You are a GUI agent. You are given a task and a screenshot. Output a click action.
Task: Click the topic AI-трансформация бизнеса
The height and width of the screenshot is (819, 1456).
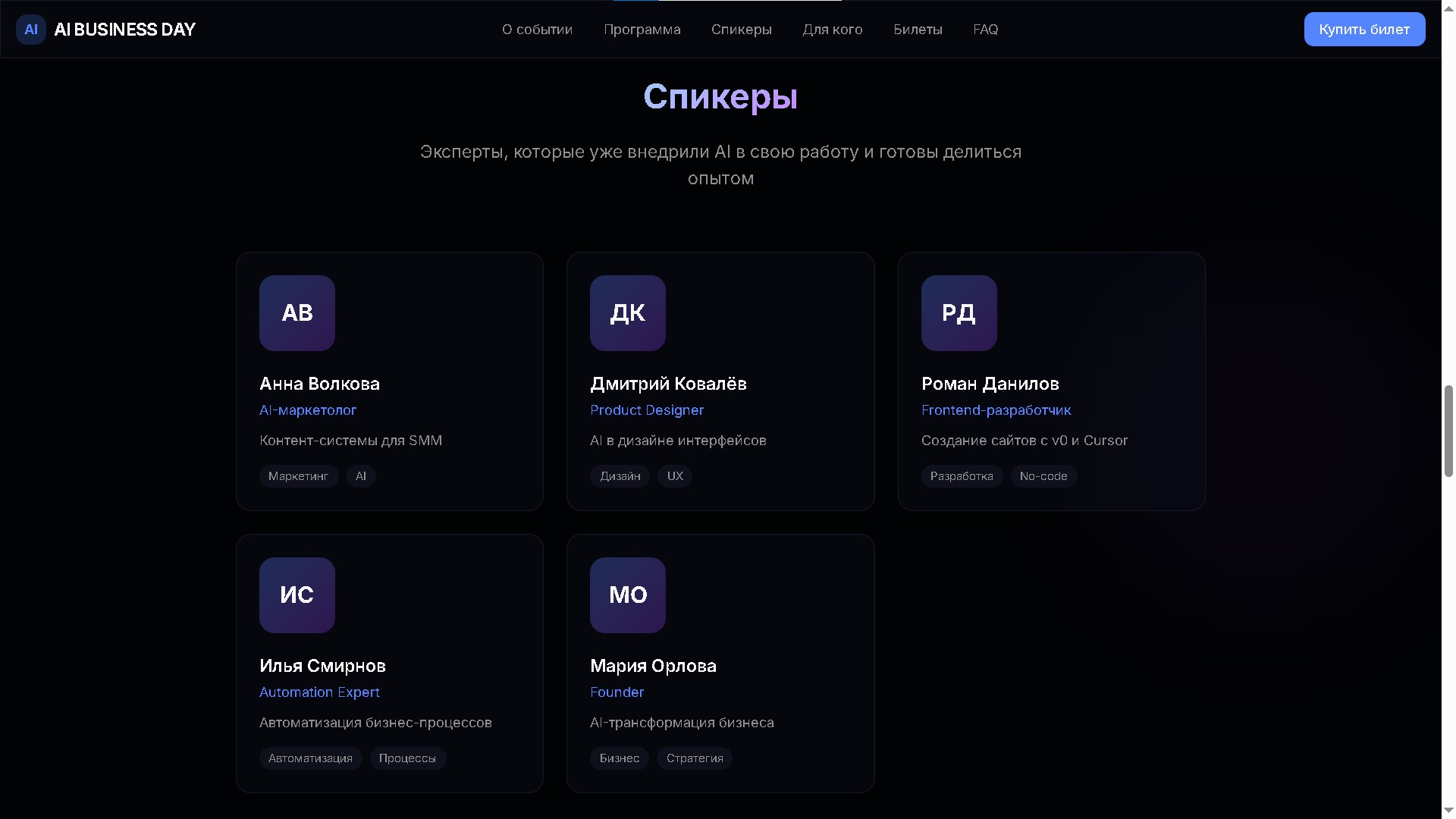(x=682, y=723)
